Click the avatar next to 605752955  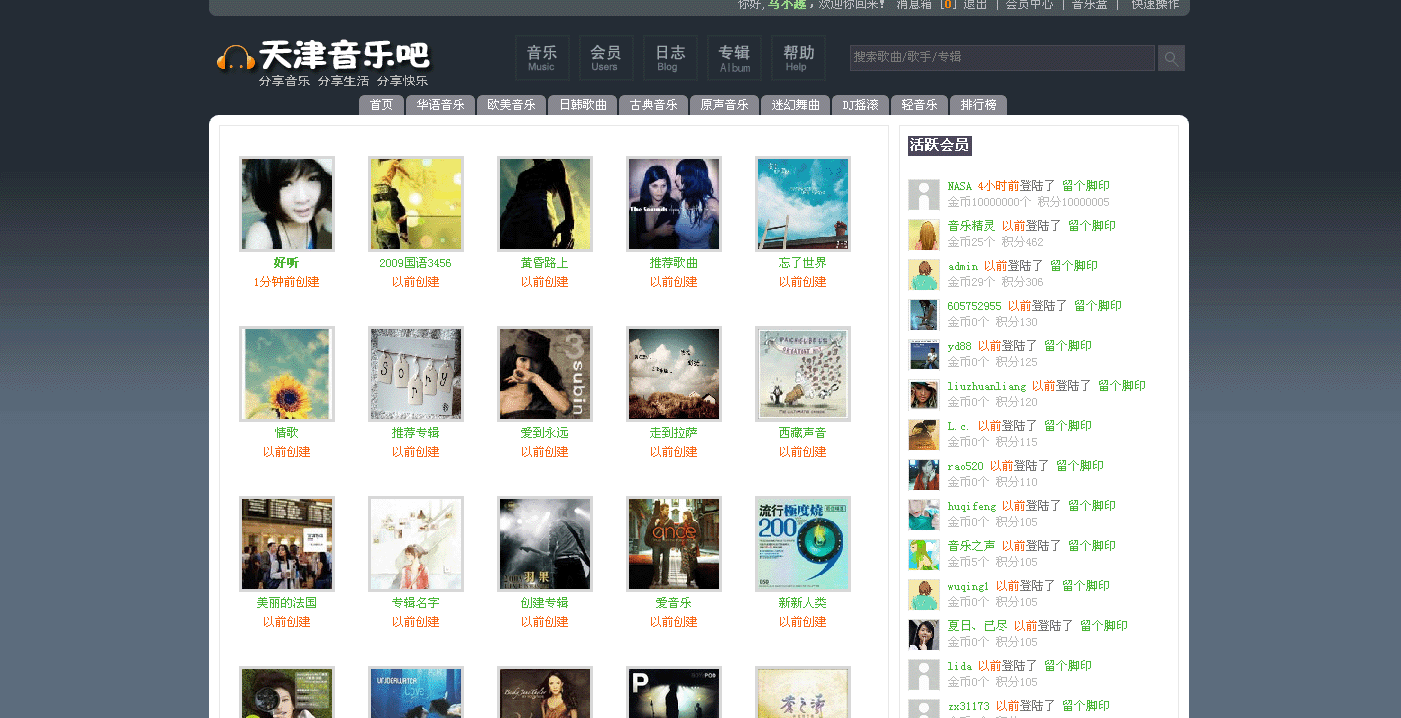coord(924,314)
